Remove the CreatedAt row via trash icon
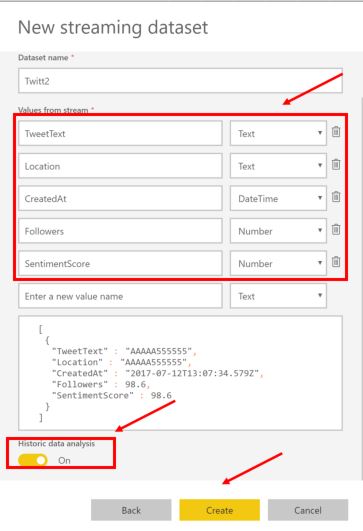The height and width of the screenshot is (531, 363). (336, 196)
